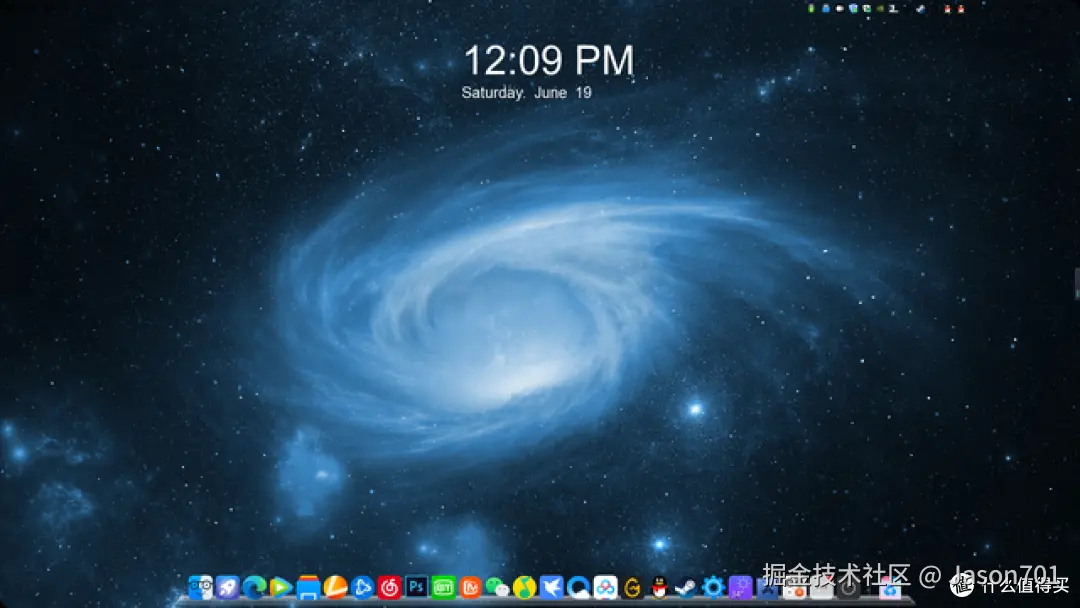Click the 12:09 PM clock widget
This screenshot has width=1080, height=608.
548,60
